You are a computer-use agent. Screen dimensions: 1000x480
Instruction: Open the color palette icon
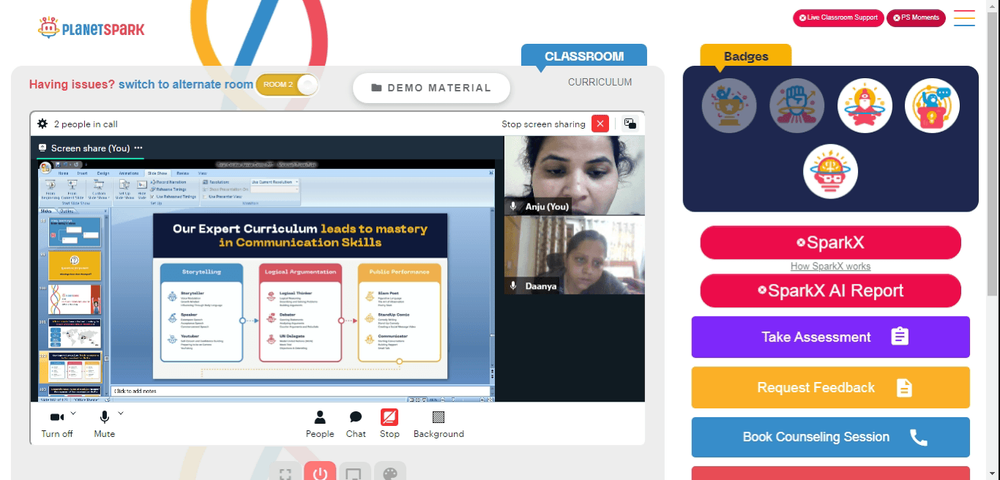click(x=390, y=474)
